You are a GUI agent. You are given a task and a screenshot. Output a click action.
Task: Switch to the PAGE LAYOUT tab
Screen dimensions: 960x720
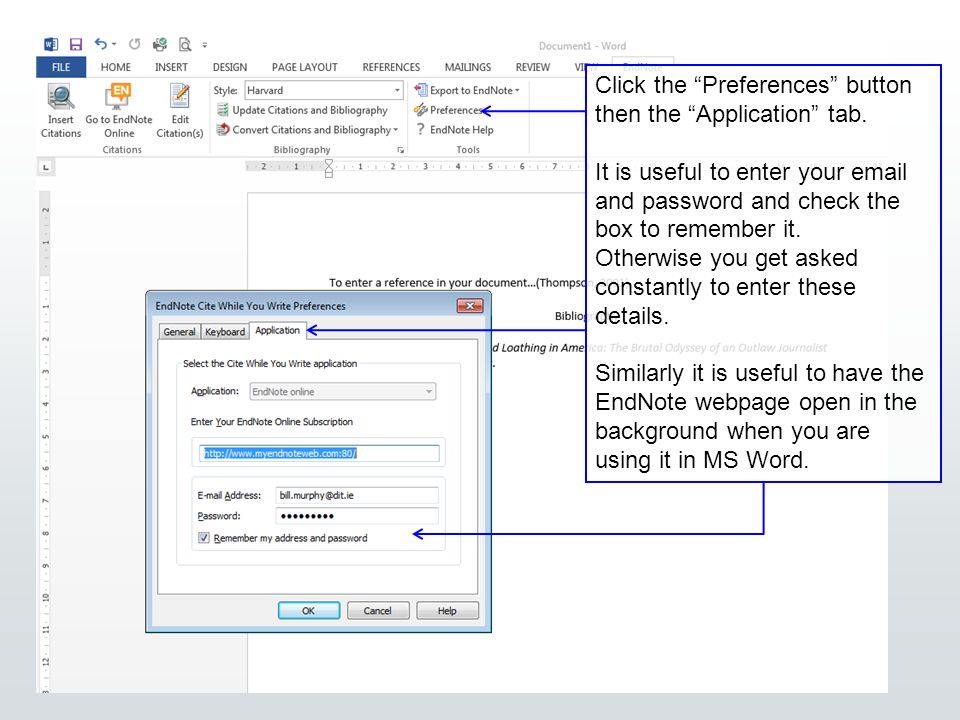[304, 67]
